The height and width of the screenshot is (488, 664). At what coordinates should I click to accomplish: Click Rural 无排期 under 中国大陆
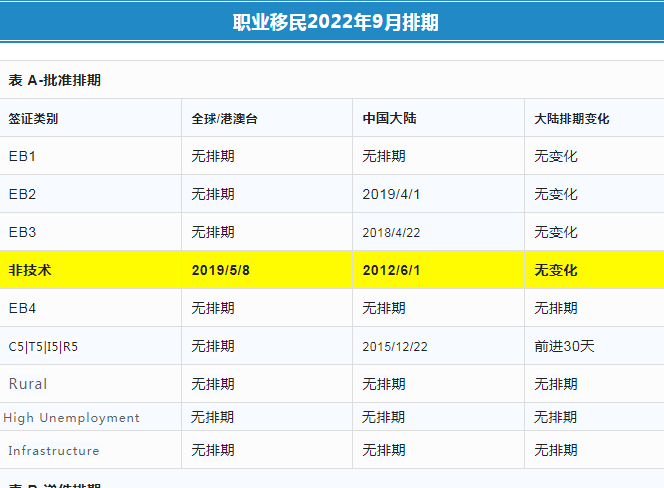pyautogui.click(x=384, y=384)
